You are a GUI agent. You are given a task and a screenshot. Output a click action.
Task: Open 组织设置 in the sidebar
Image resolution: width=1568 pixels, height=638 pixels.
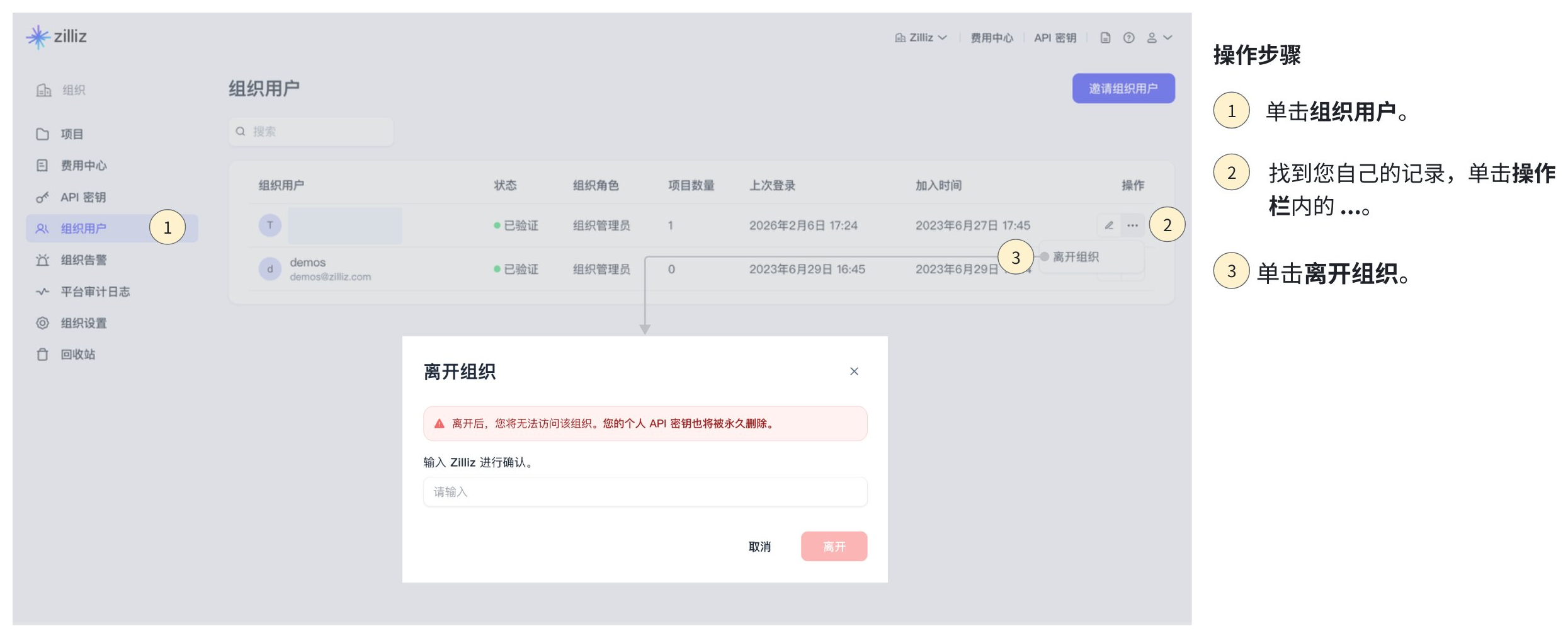coord(84,323)
